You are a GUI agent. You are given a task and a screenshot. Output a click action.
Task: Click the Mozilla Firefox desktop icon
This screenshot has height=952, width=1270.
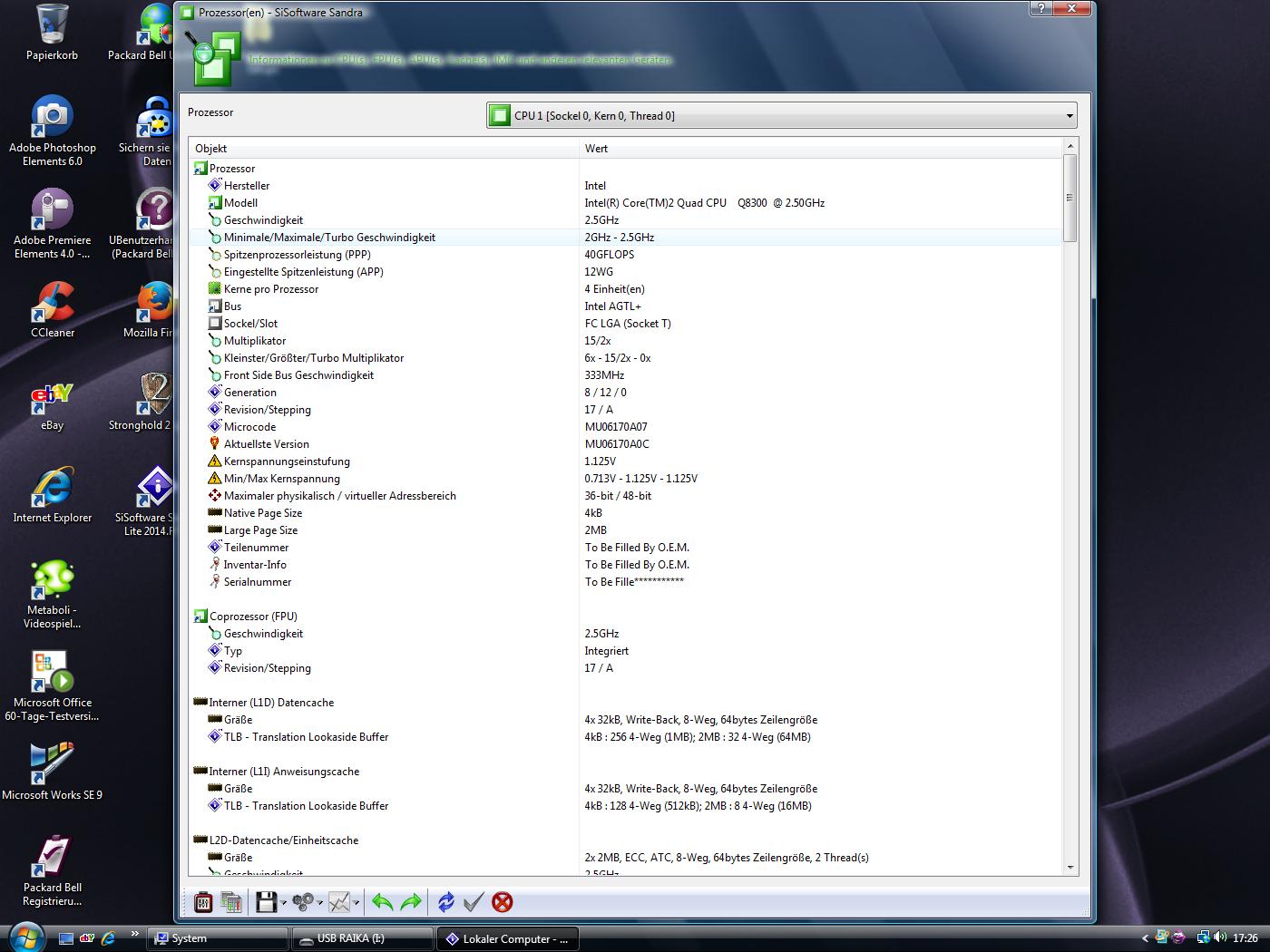[x=149, y=310]
